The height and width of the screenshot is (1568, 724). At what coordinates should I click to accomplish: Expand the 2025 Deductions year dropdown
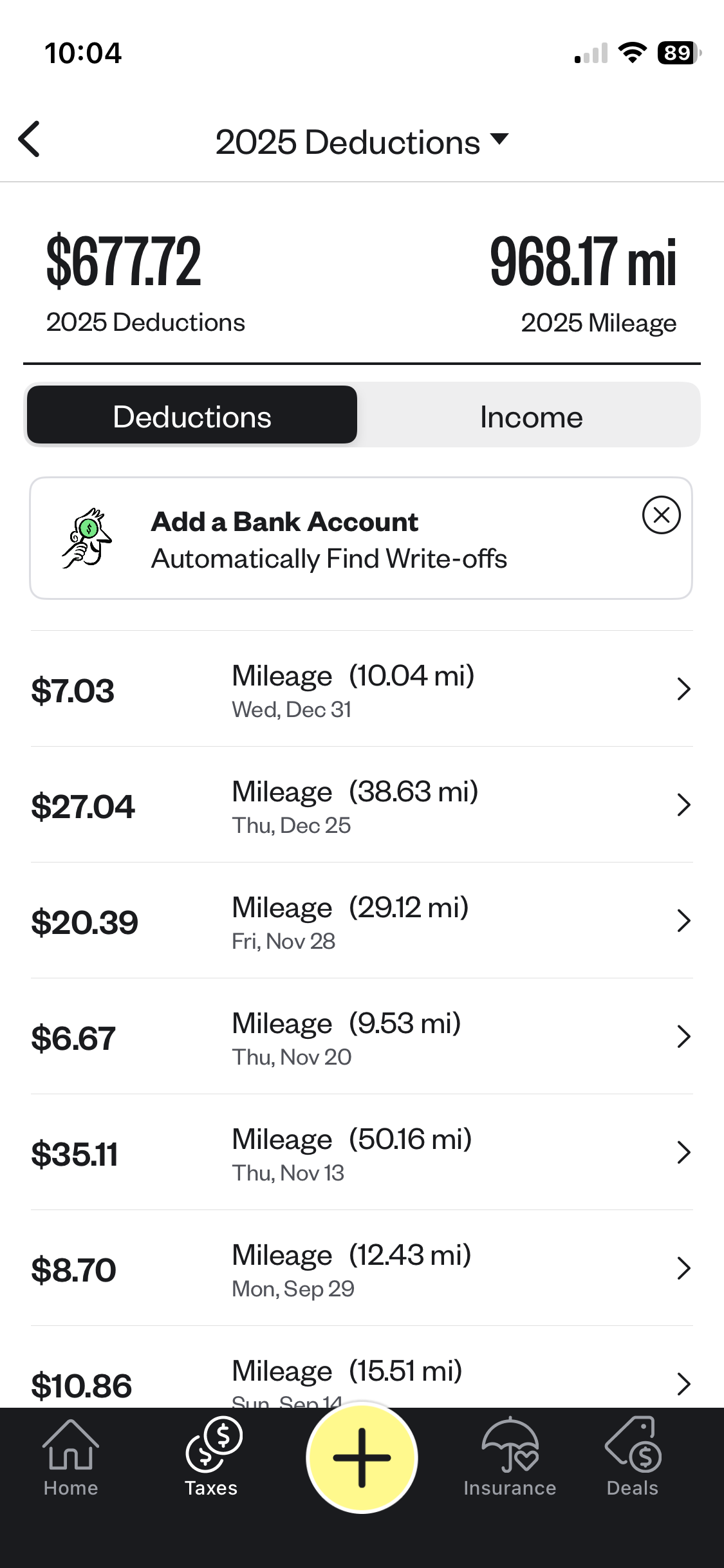click(362, 142)
